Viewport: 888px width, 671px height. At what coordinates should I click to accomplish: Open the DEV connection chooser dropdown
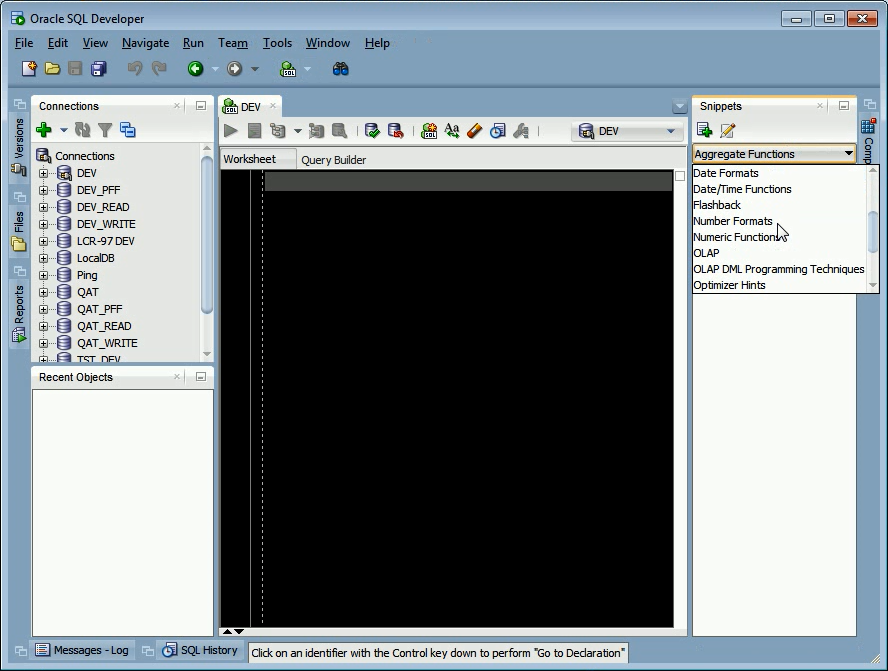627,131
